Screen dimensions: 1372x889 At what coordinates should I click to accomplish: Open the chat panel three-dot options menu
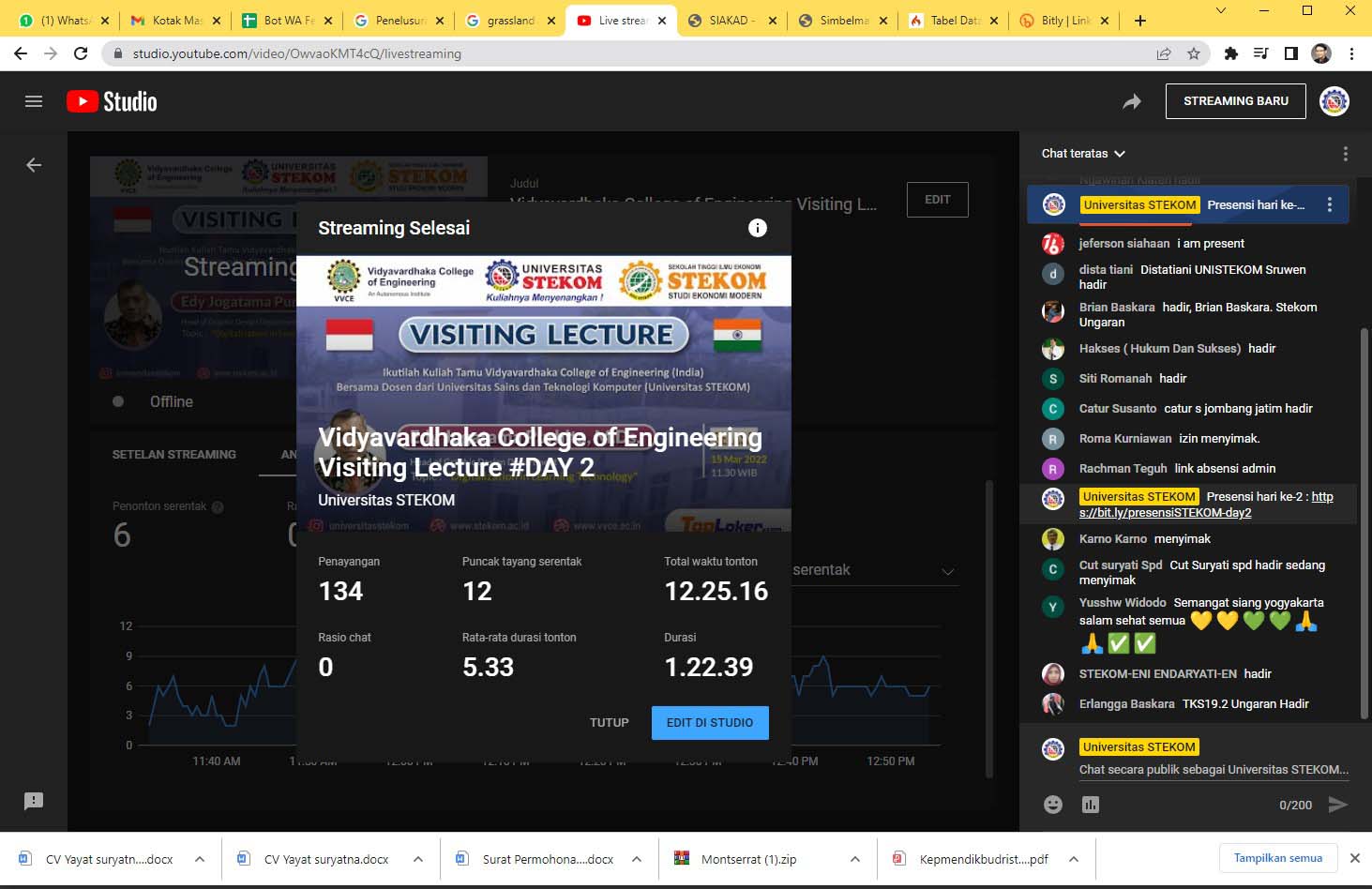click(1346, 154)
